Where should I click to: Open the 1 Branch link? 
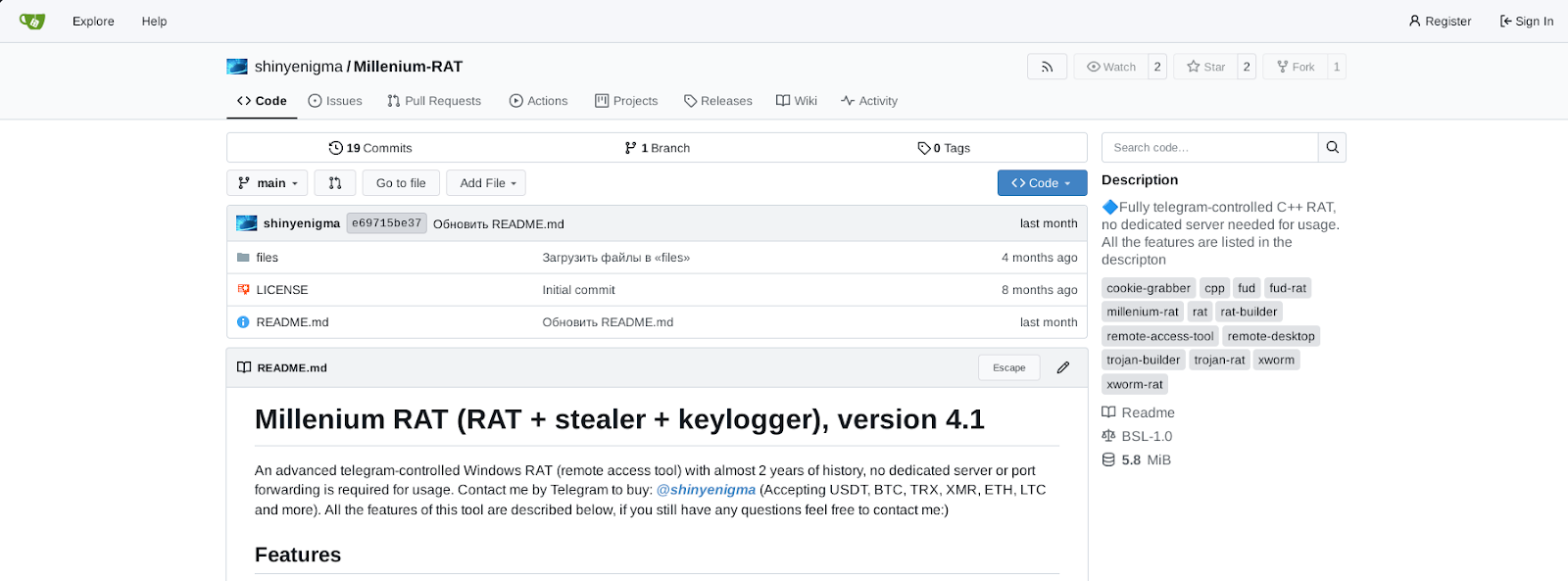click(x=658, y=148)
